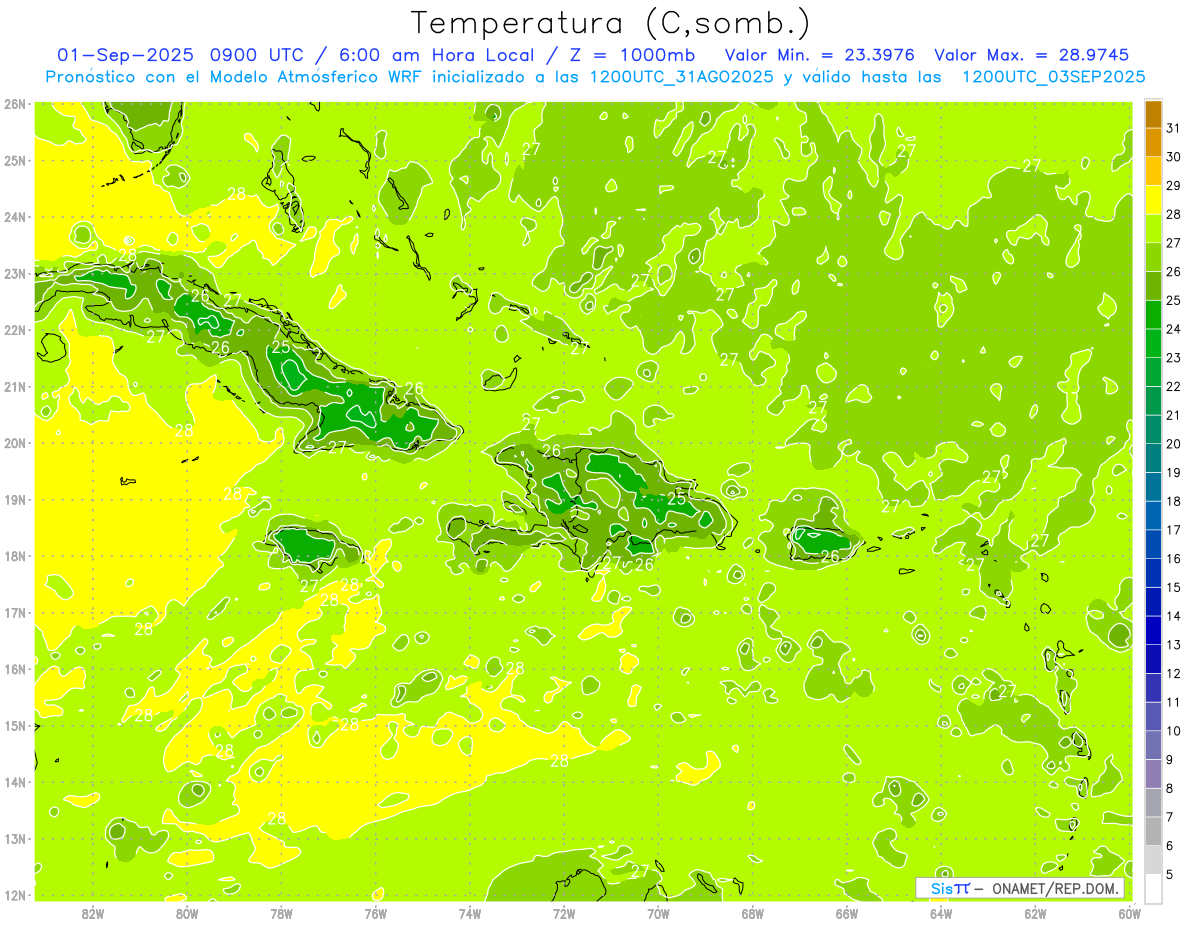Click the colorbar label "31"
This screenshot has height=927, width=1200.
1174,129
